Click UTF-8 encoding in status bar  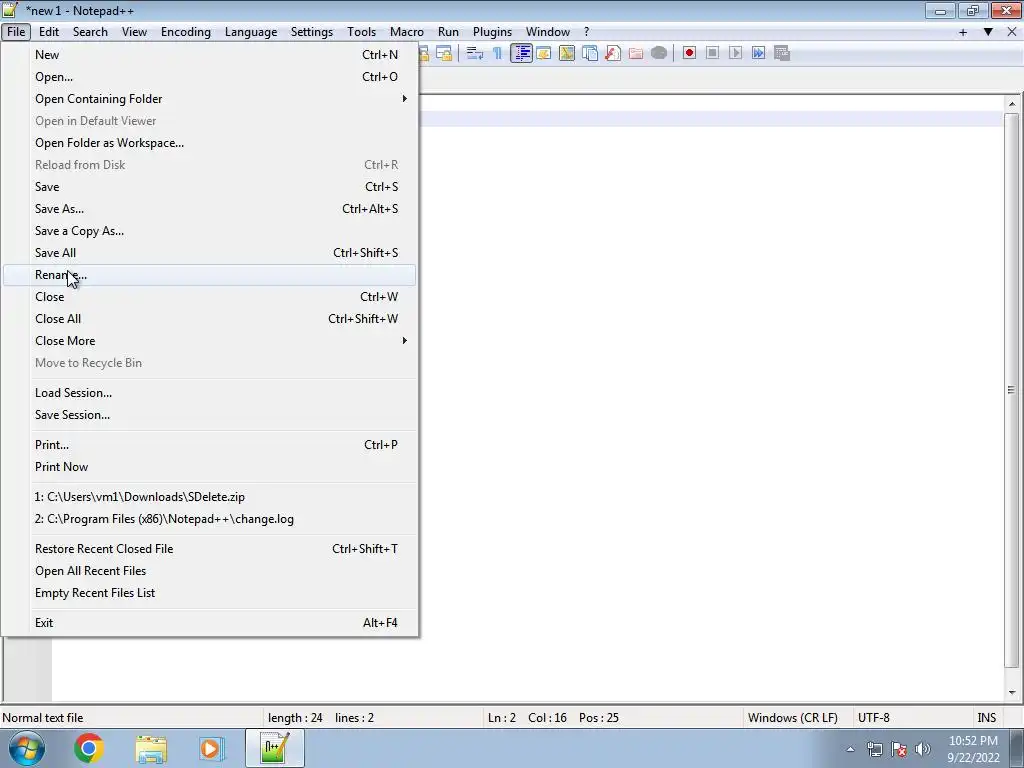click(874, 718)
